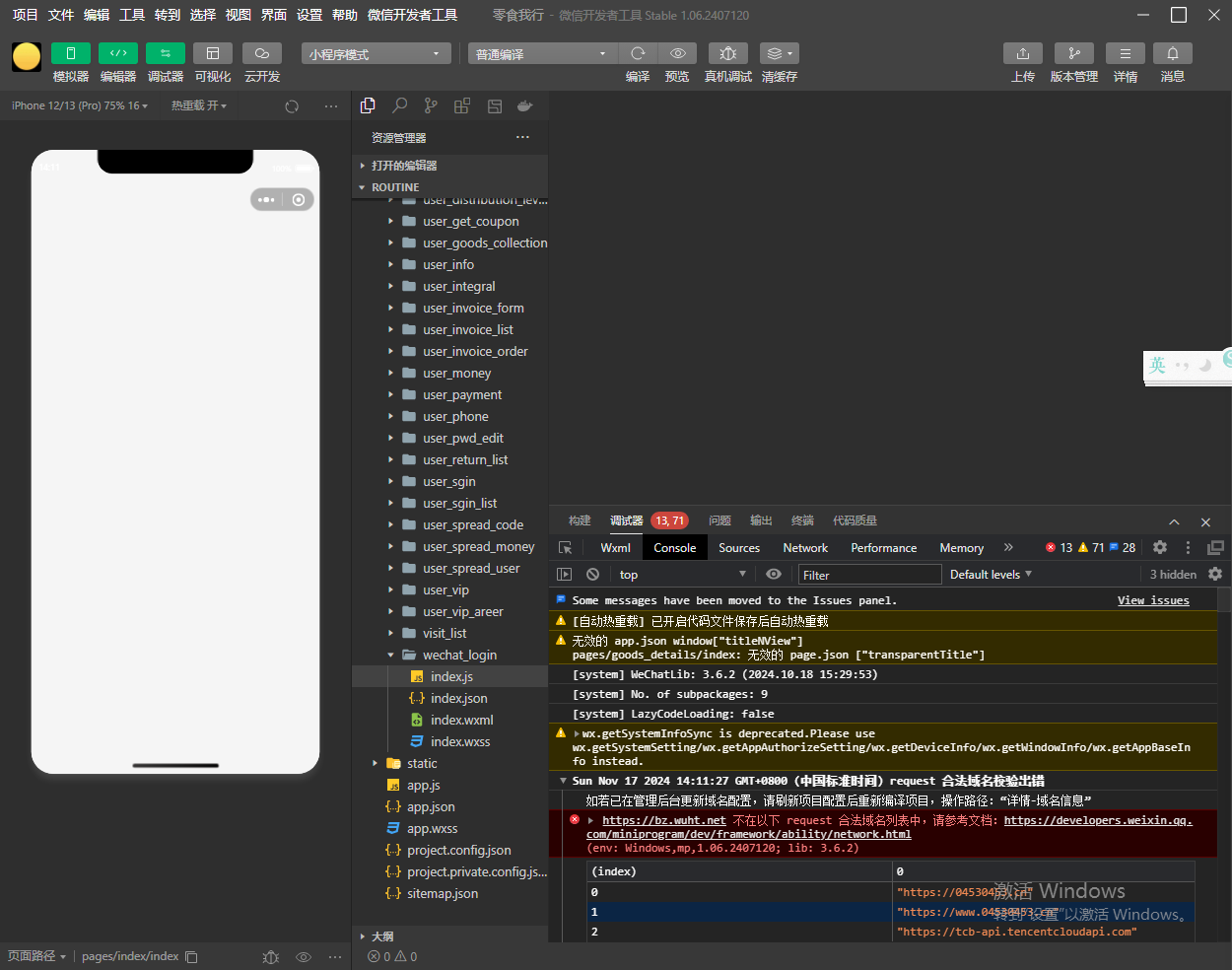1232x970 pixels.
Task: Clear the console
Action: point(592,574)
